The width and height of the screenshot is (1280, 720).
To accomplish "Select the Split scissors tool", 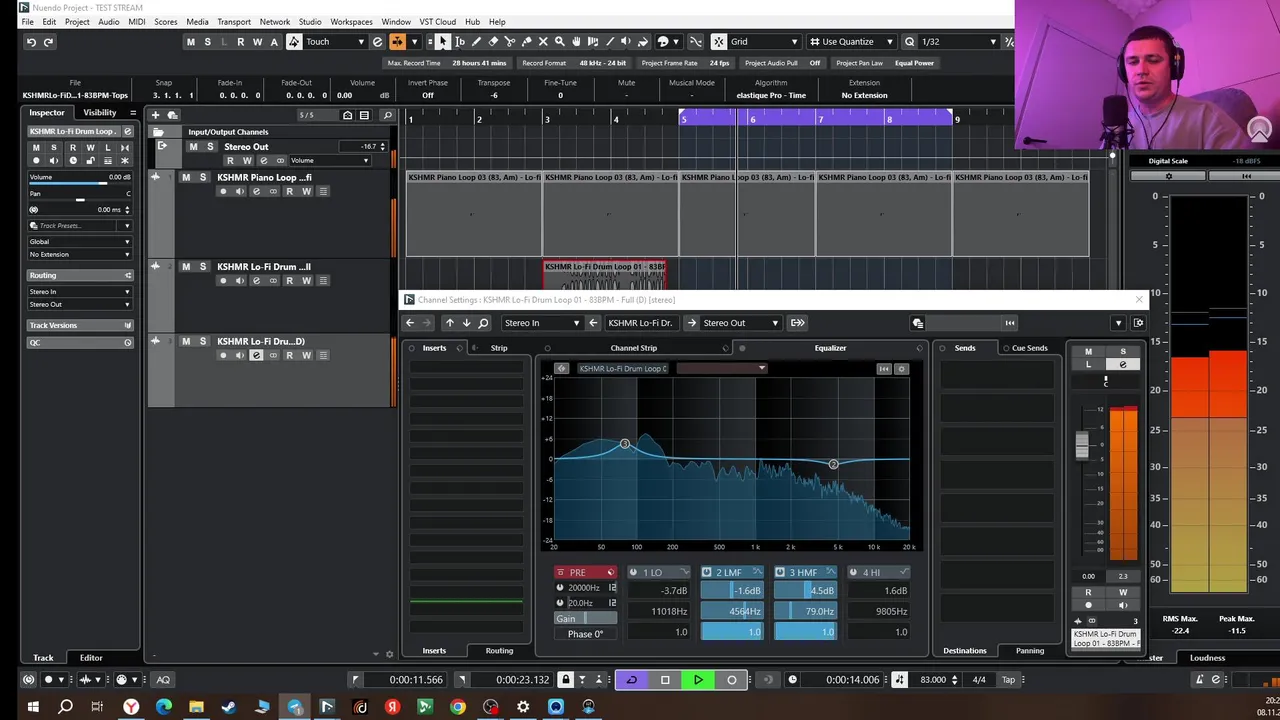I will coord(510,42).
